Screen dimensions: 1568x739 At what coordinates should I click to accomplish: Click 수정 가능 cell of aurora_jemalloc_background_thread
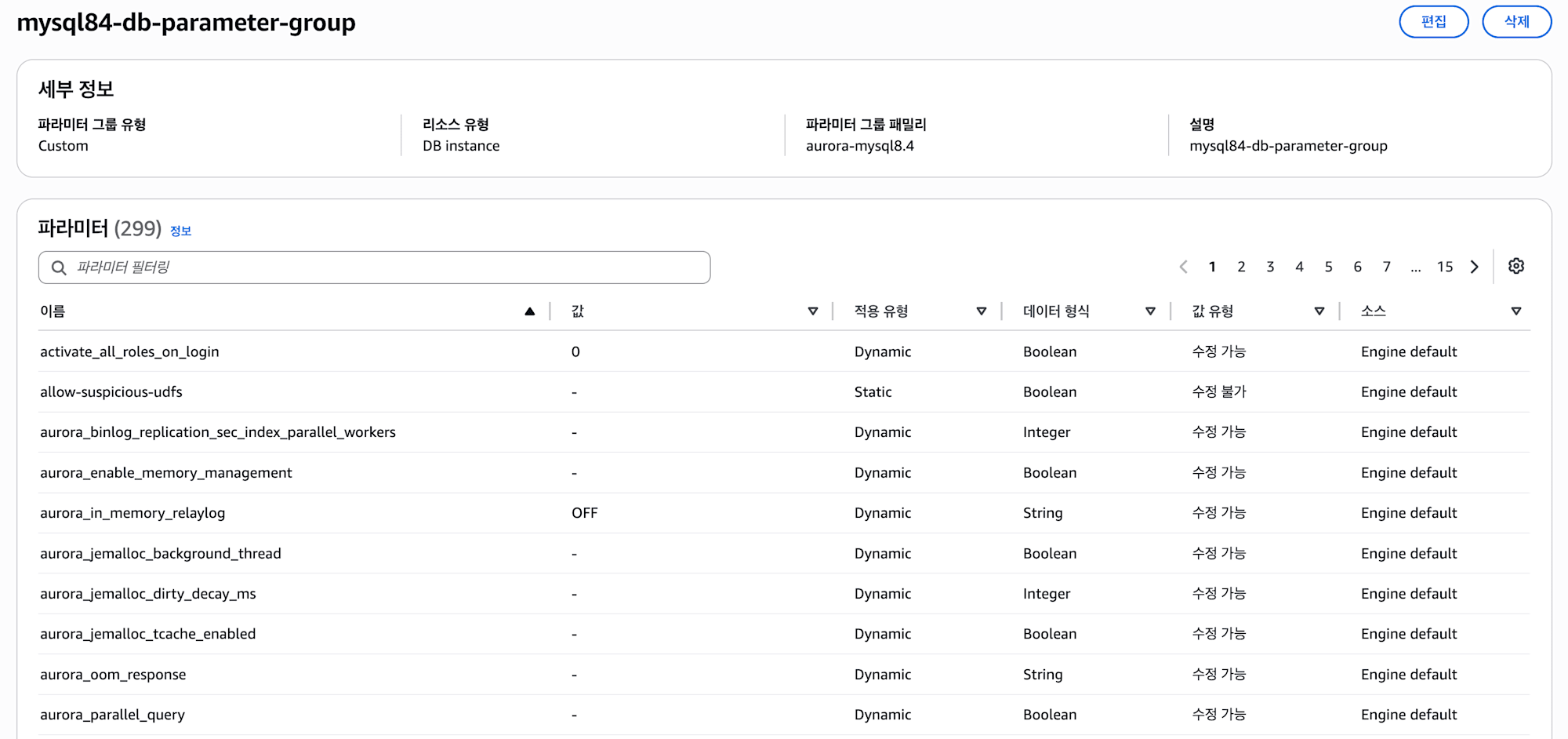(1219, 553)
